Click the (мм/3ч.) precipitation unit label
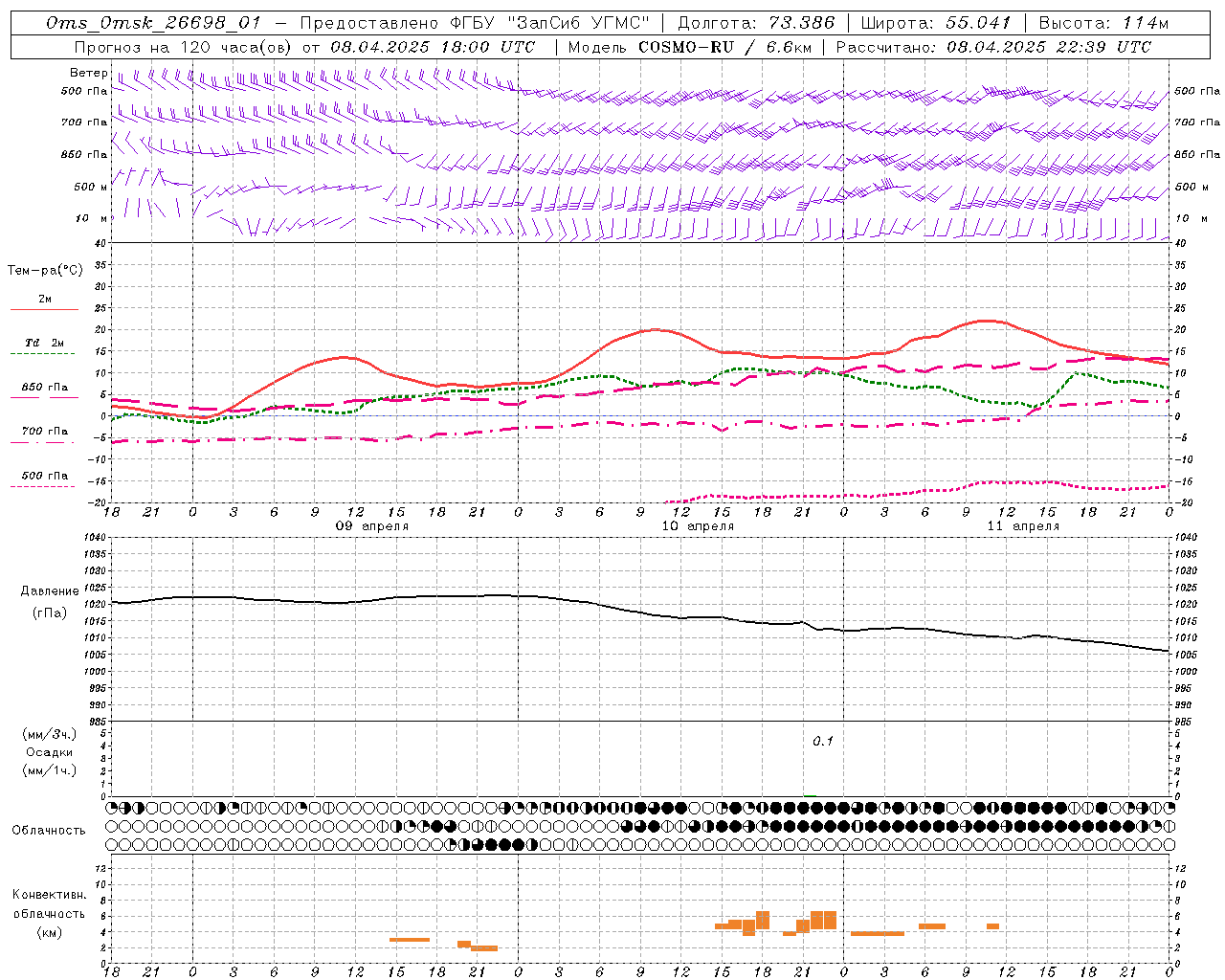This screenshot has width=1225, height=980. 50,734
